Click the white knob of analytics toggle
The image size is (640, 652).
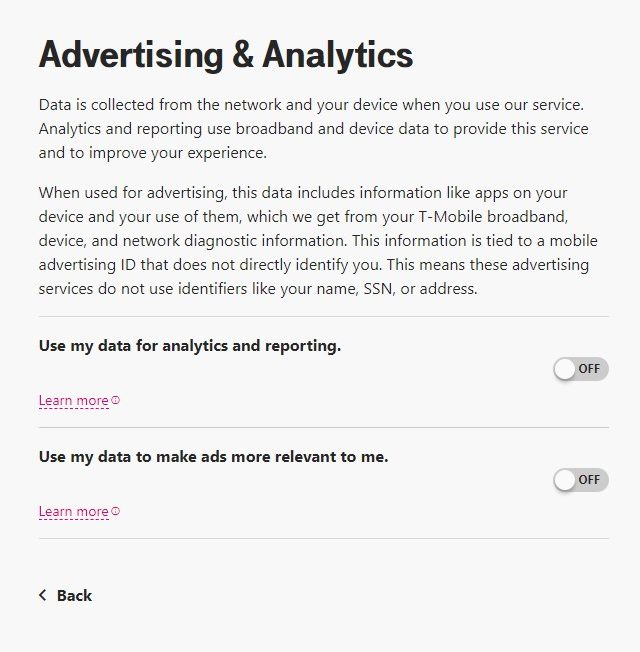566,369
